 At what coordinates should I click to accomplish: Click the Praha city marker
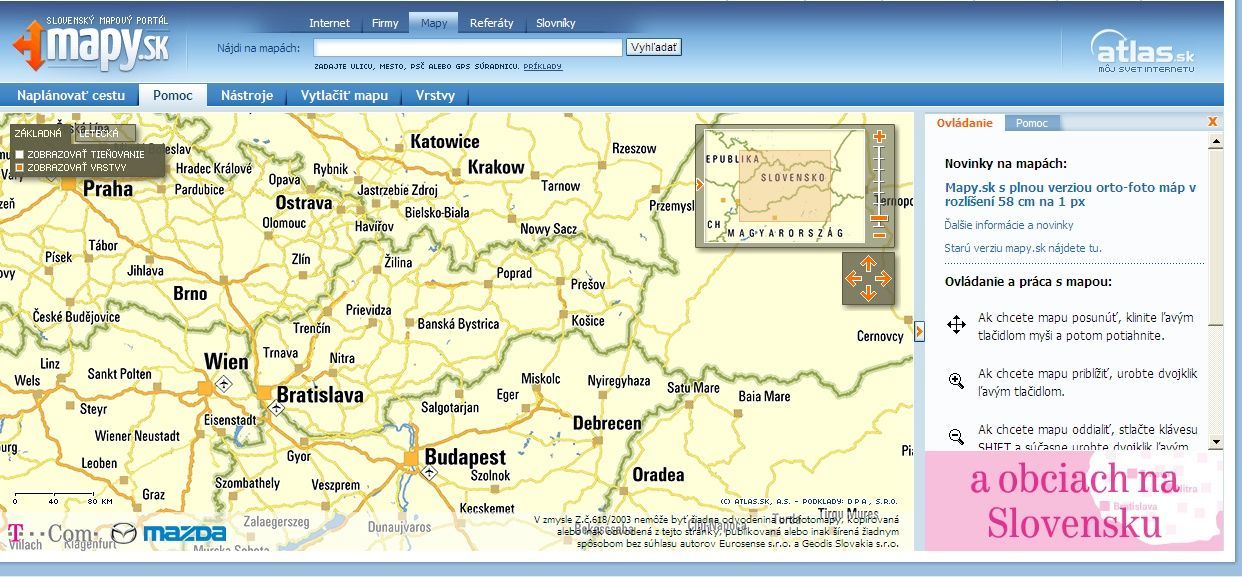point(68,183)
